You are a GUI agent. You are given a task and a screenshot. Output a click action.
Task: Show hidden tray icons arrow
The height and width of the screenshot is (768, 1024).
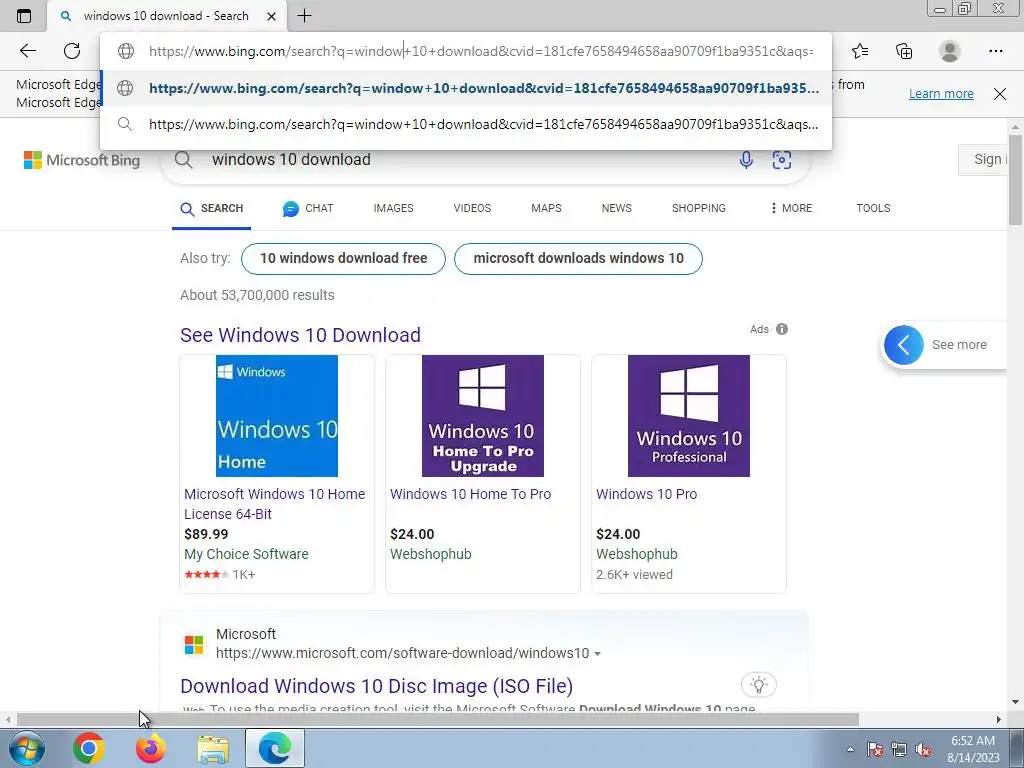pos(850,750)
